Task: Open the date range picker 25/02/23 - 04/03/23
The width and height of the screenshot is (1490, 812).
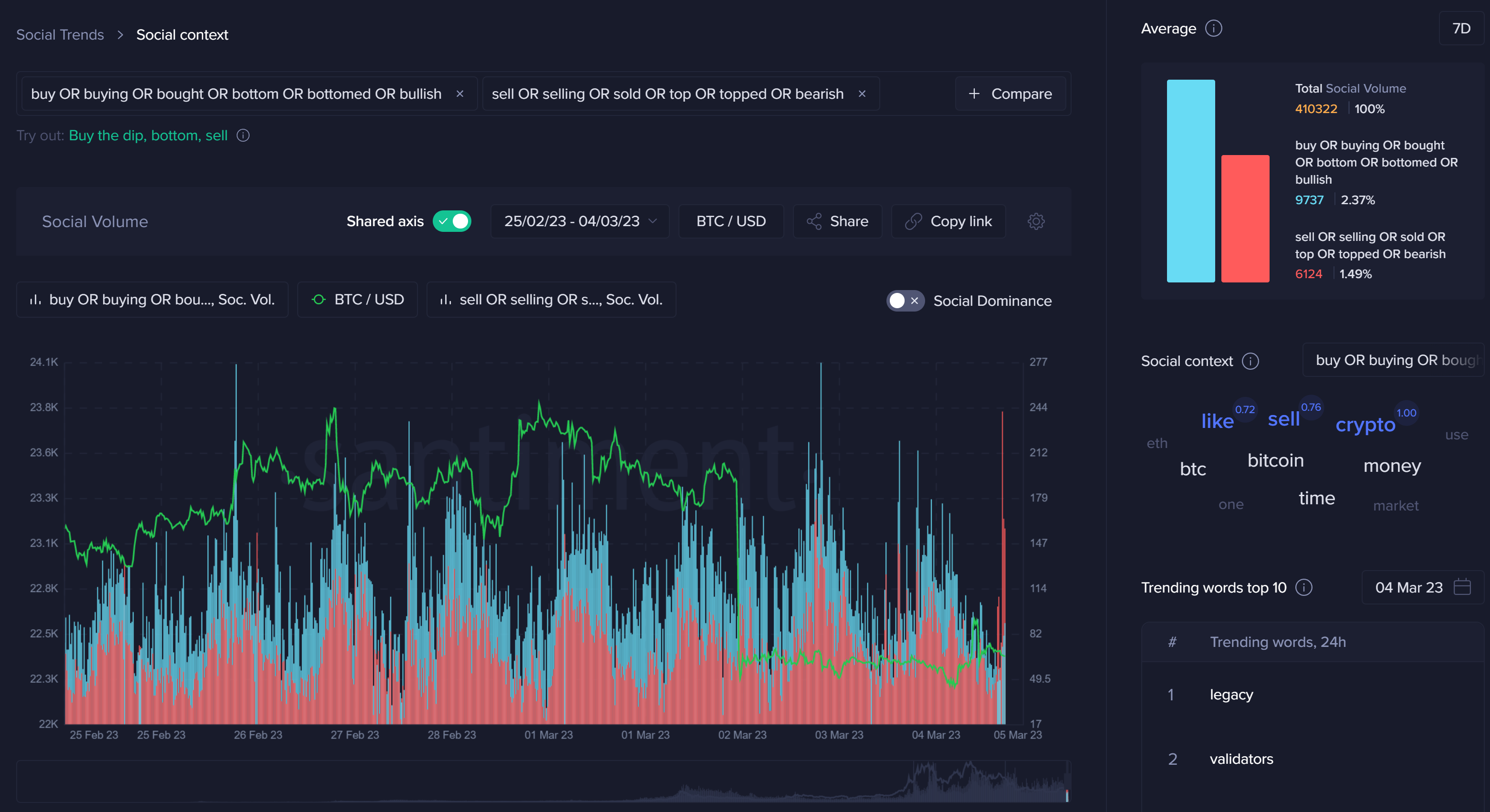Action: (x=581, y=221)
